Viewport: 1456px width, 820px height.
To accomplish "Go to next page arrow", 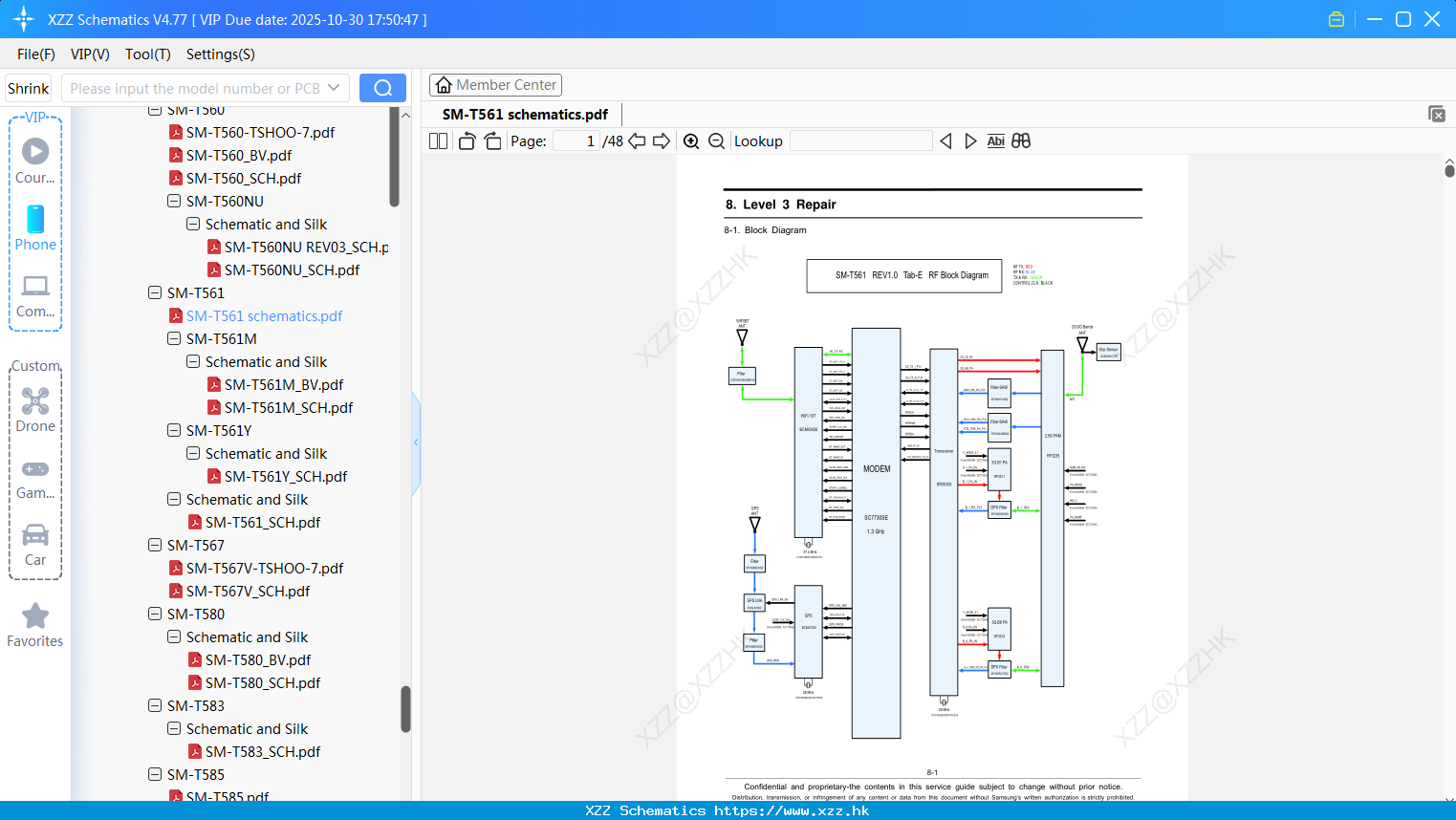I will (662, 141).
